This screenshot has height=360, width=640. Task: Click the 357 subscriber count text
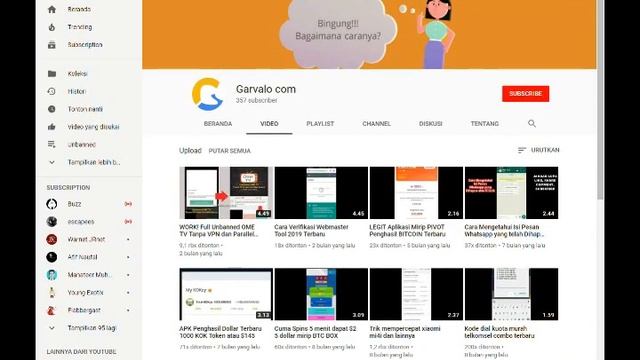coord(256,100)
